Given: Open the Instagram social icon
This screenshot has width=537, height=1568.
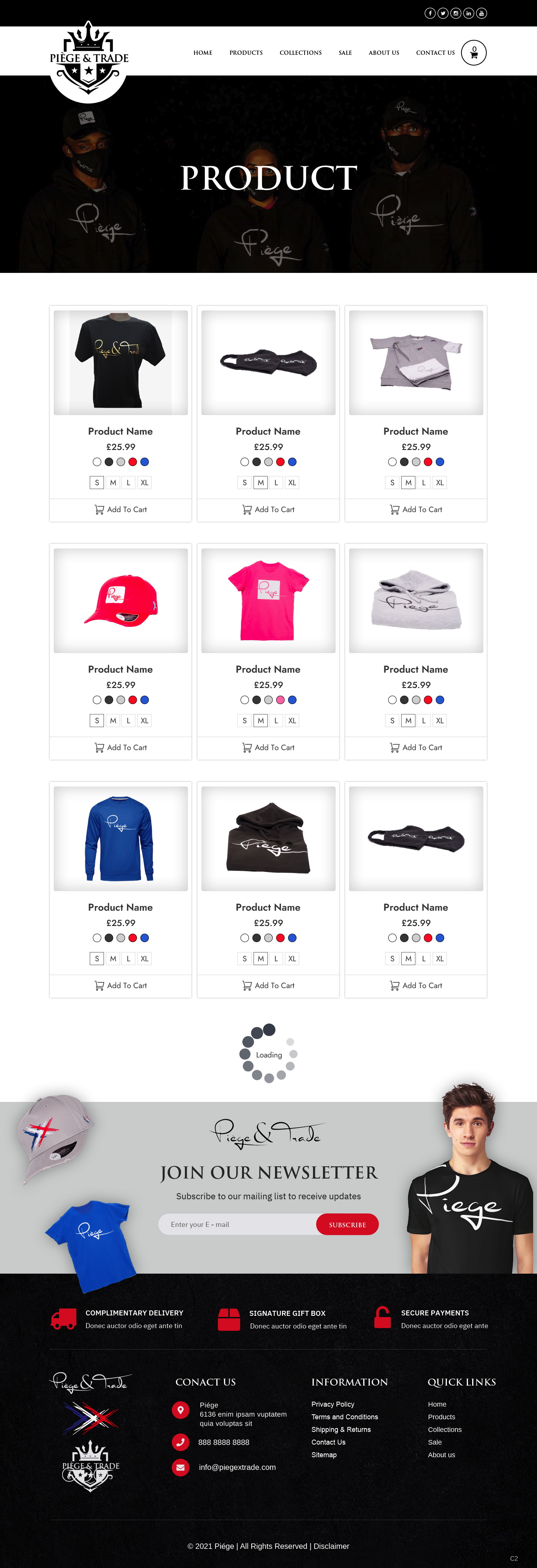Looking at the screenshot, I should click(x=455, y=13).
